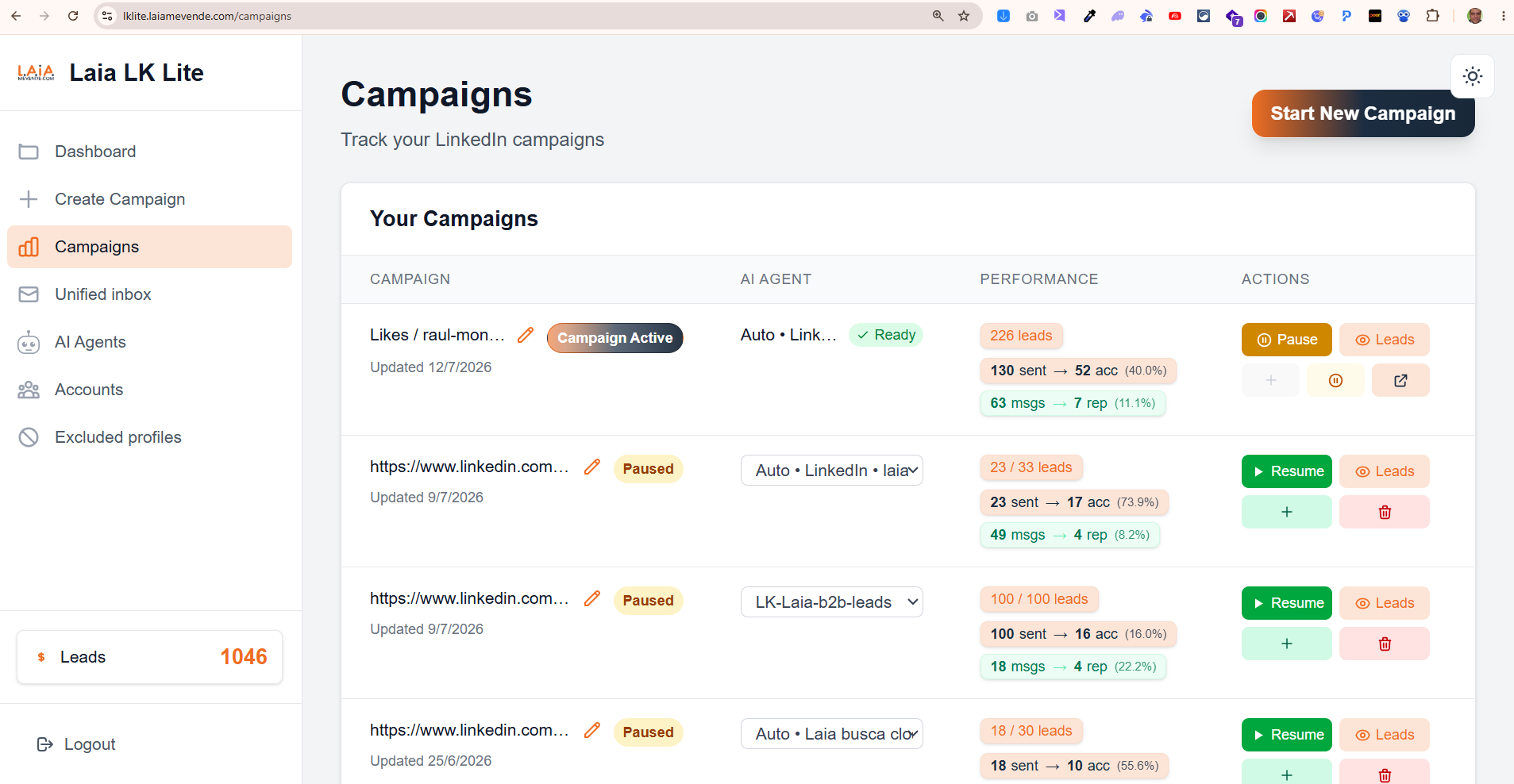Click pencil icon beside Updated 9/7/2026 23/33 leads campaign

coord(592,467)
